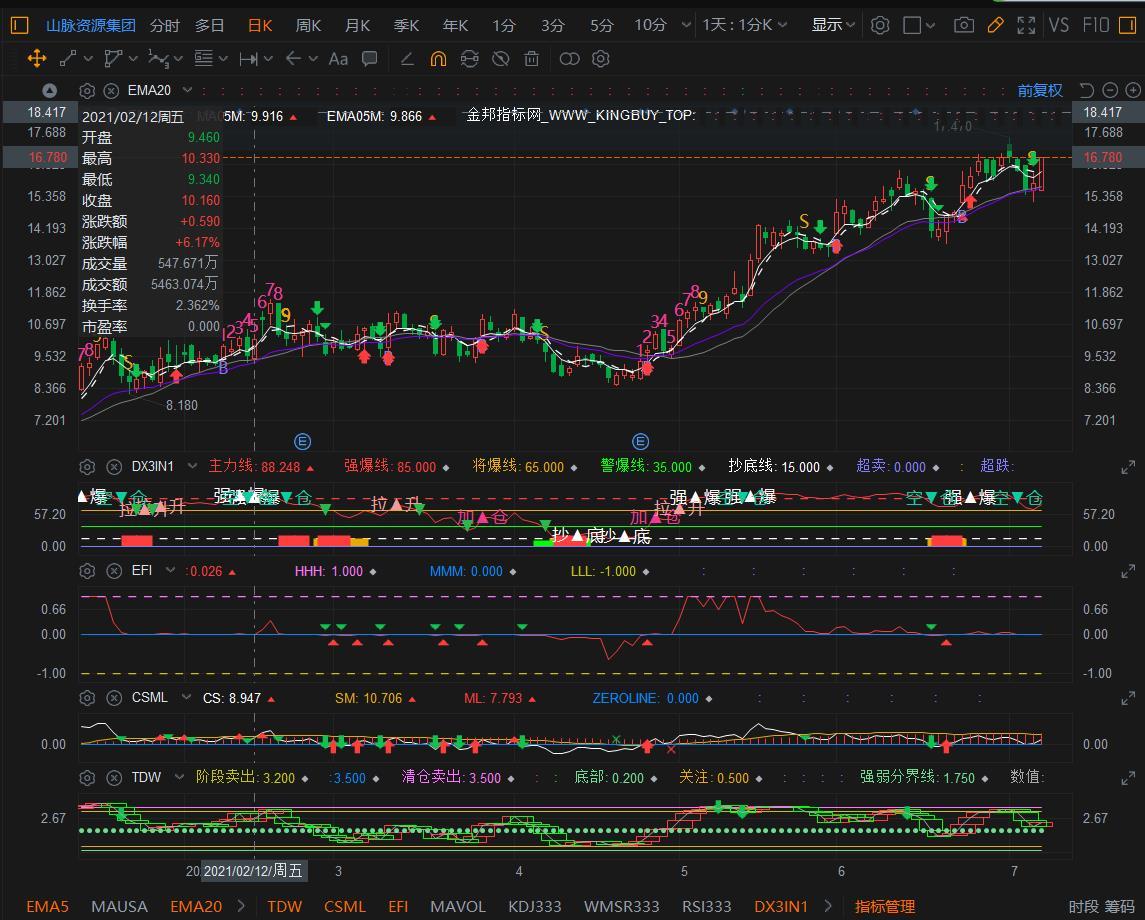1145x920 pixels.
Task: Zoom out chart with minus circle
Action: point(1110,90)
